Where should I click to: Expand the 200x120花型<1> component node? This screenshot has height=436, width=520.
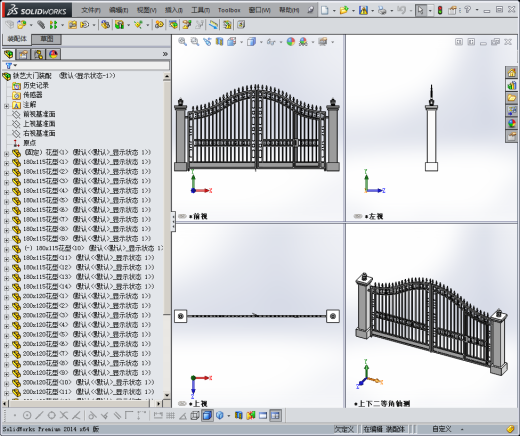point(6,297)
